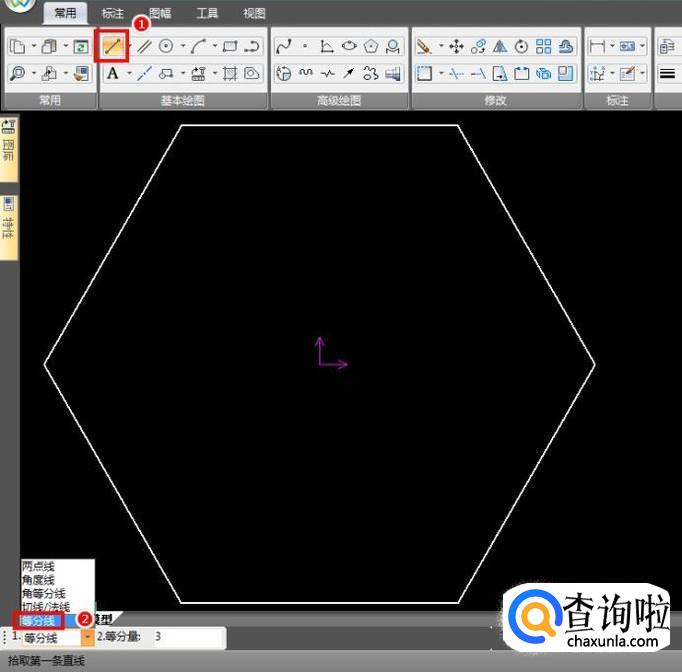The image size is (682, 672).
Task: Open the 视图 ribbon tab
Action: (x=254, y=14)
